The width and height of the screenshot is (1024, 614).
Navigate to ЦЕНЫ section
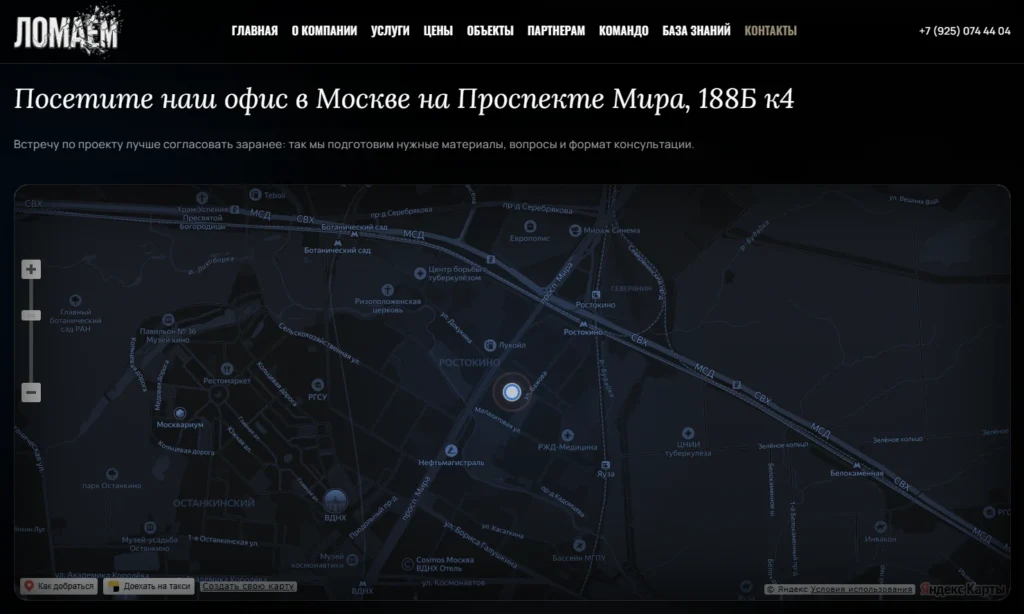438,31
